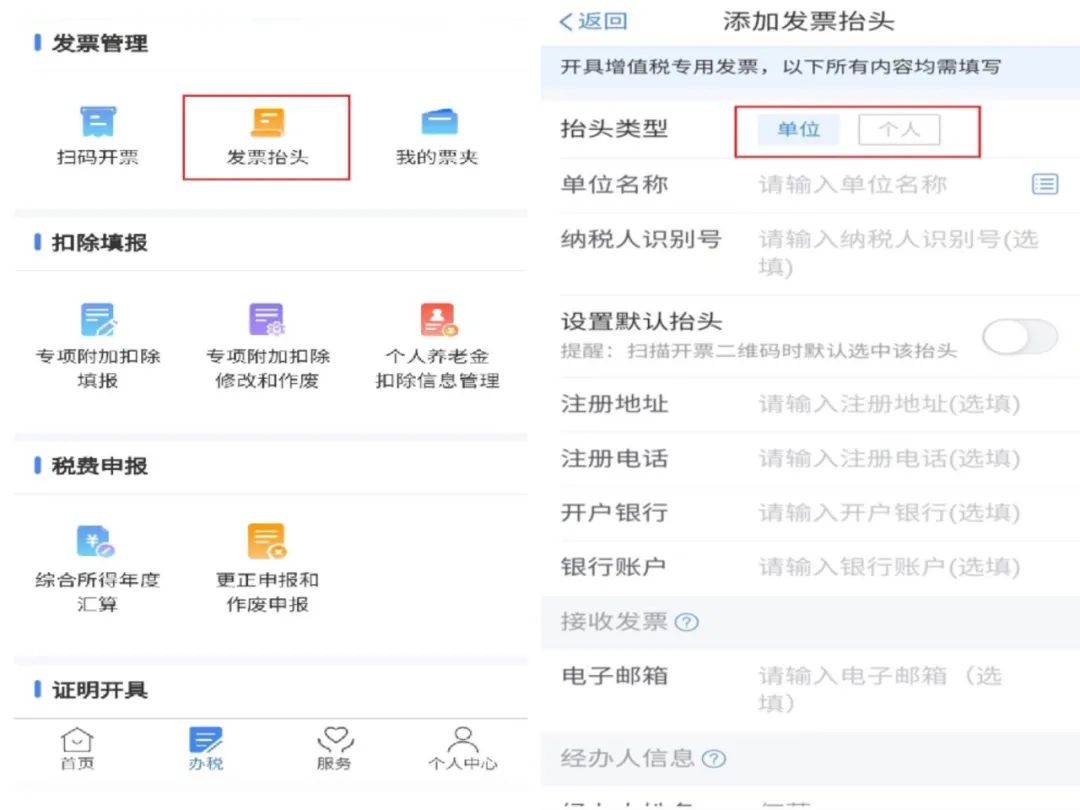Click 证明开具 section heading
This screenshot has width=1080, height=810.
pyautogui.click(x=100, y=689)
